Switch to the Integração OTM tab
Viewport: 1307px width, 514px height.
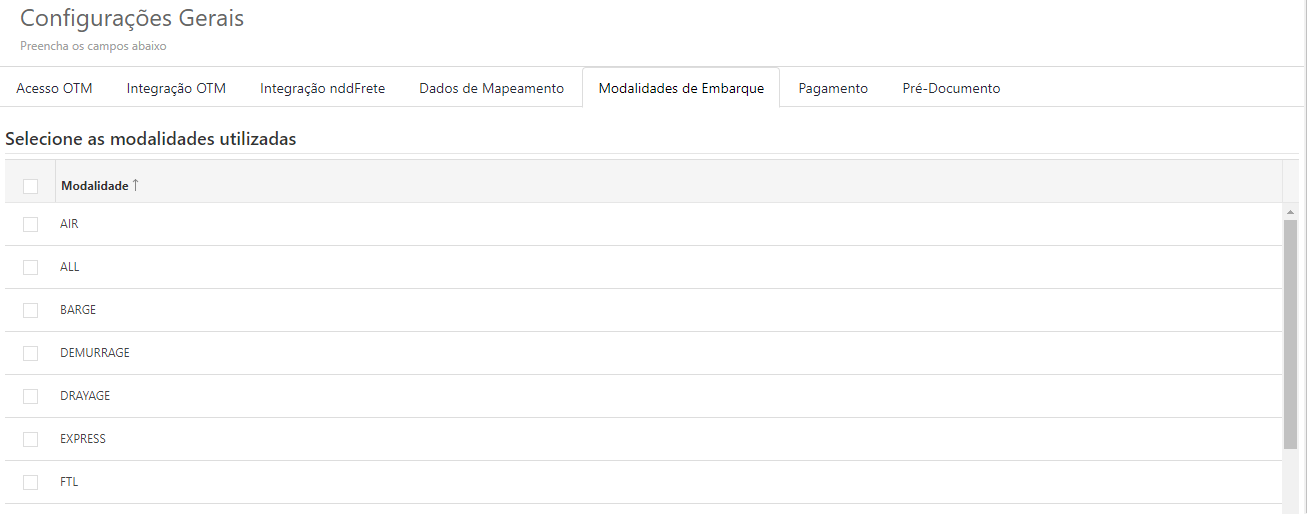coord(176,88)
